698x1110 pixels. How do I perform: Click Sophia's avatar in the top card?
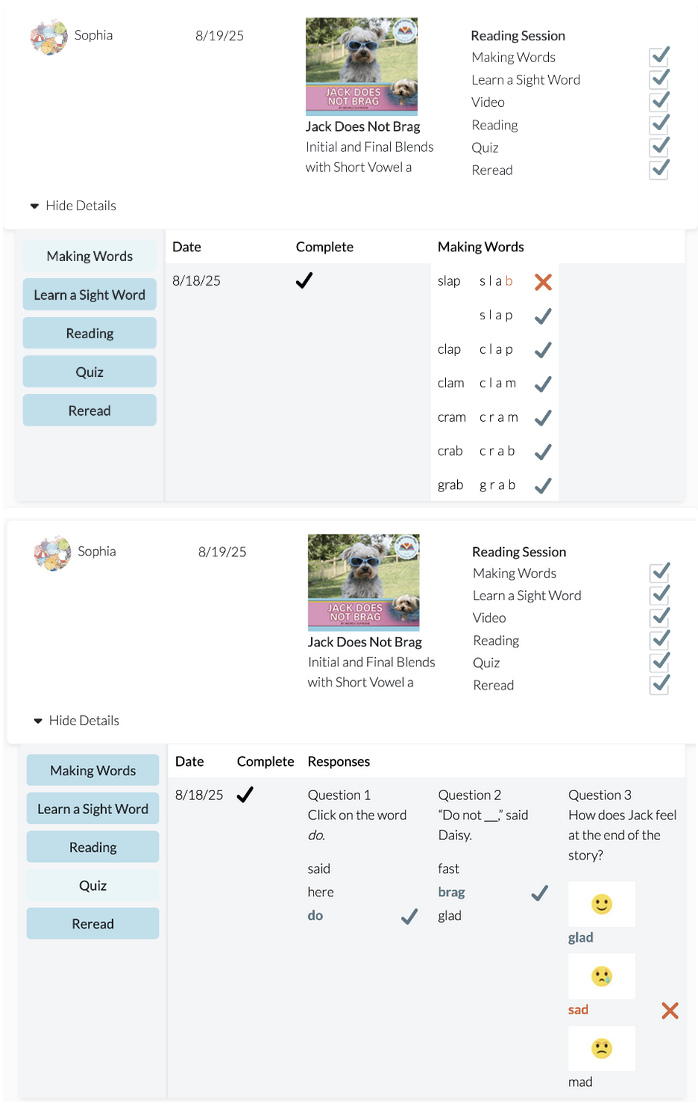[49, 36]
